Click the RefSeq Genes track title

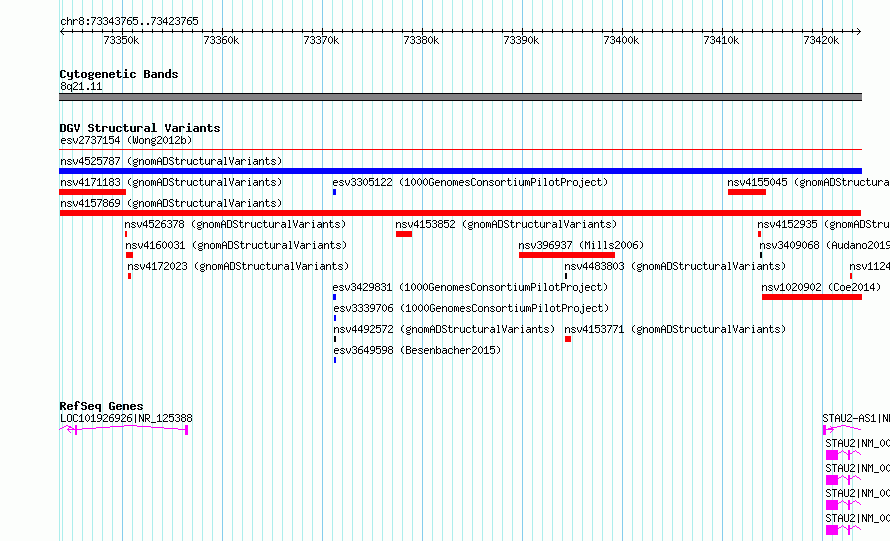(x=101, y=406)
